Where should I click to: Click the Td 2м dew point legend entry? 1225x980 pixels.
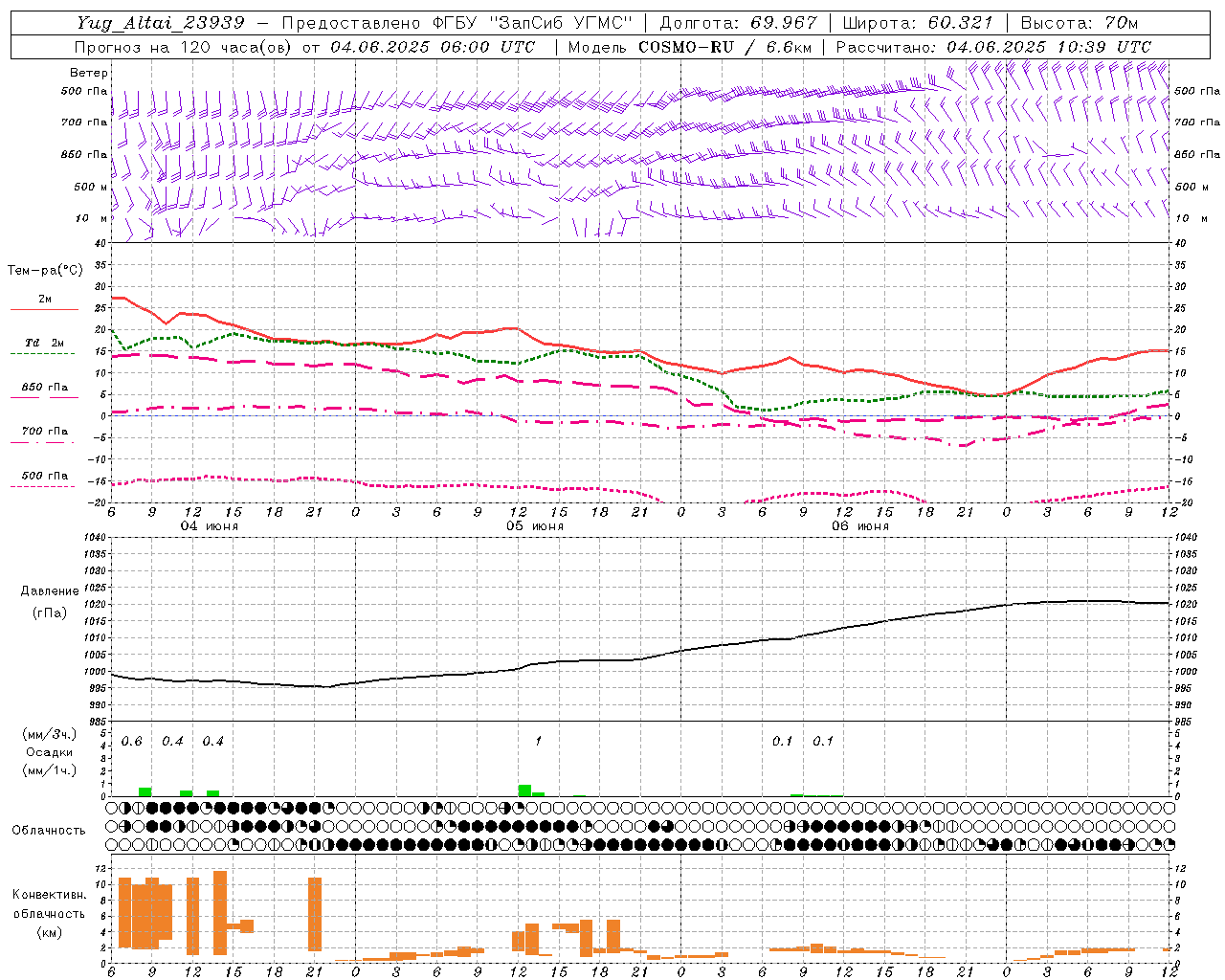[x=44, y=343]
